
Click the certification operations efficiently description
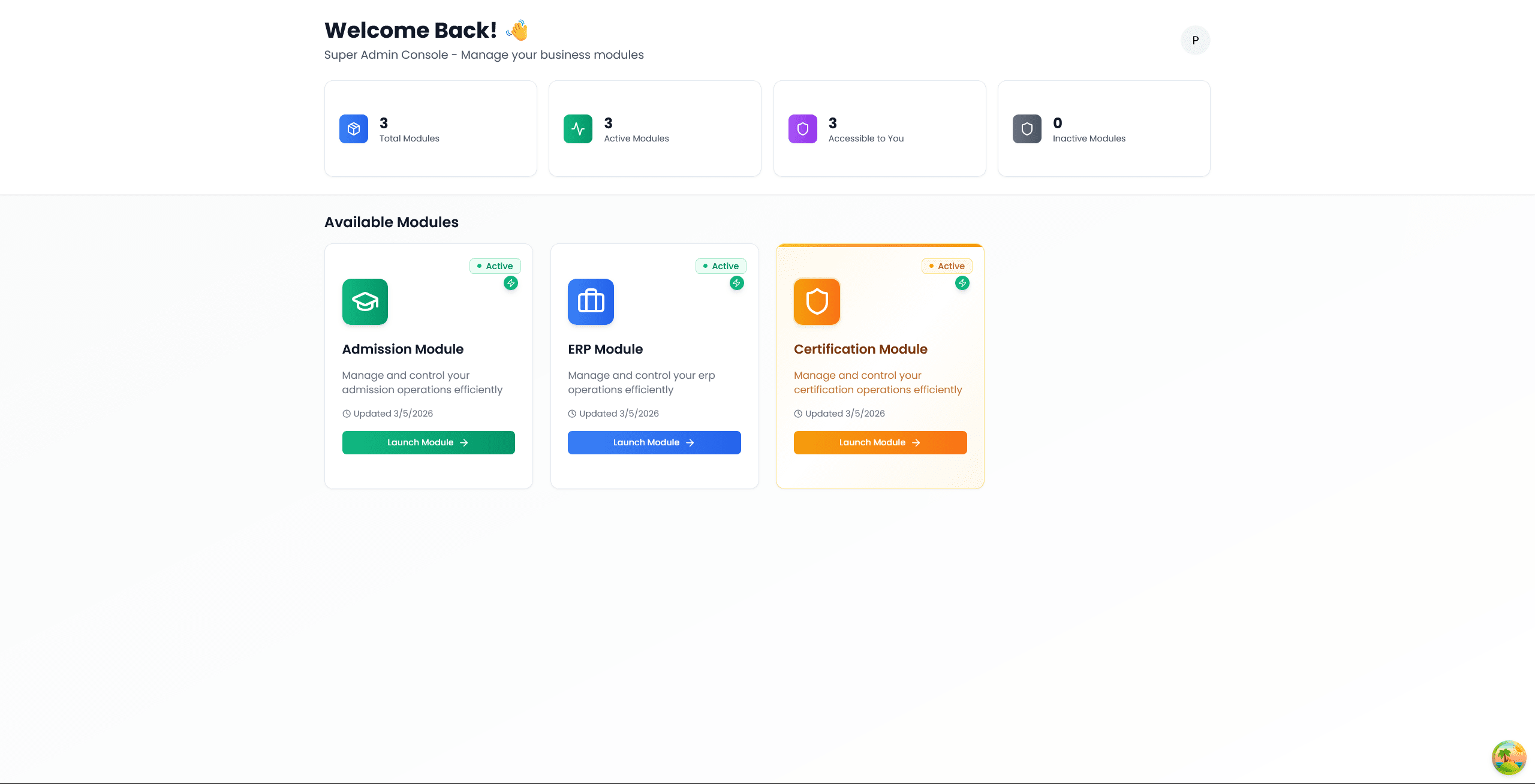pos(878,382)
